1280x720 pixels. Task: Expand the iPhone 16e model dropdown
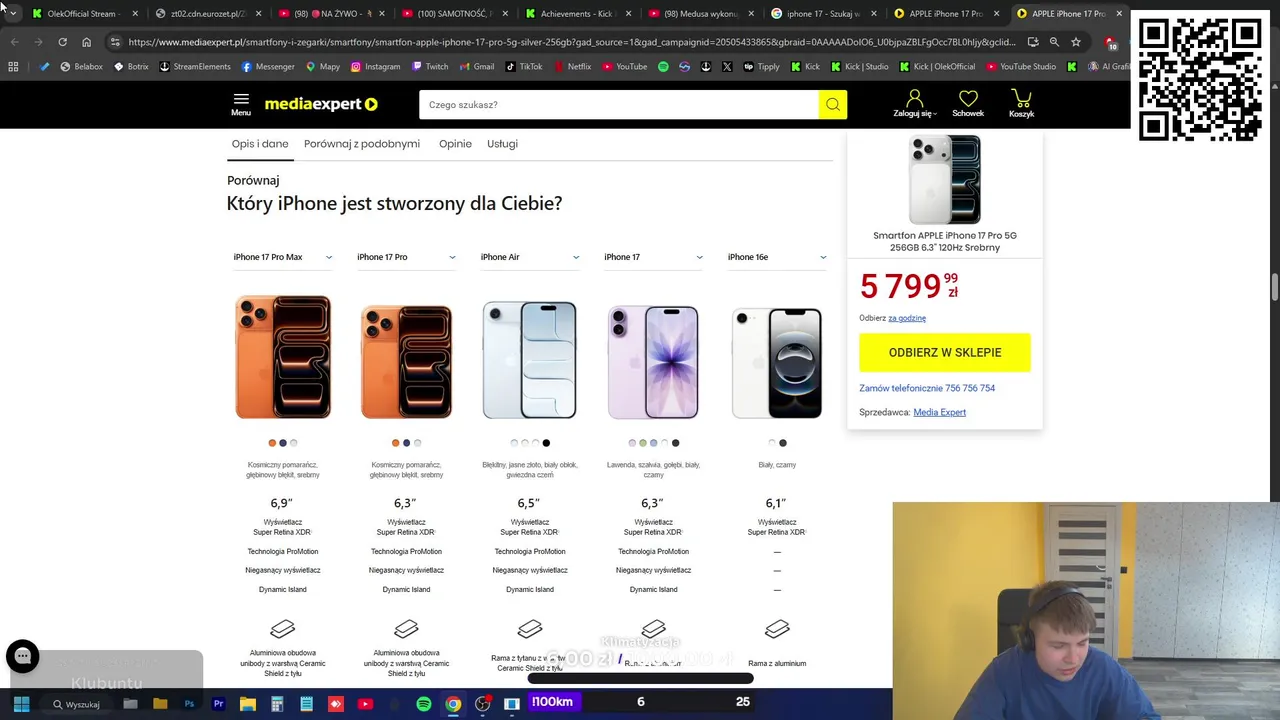click(777, 257)
